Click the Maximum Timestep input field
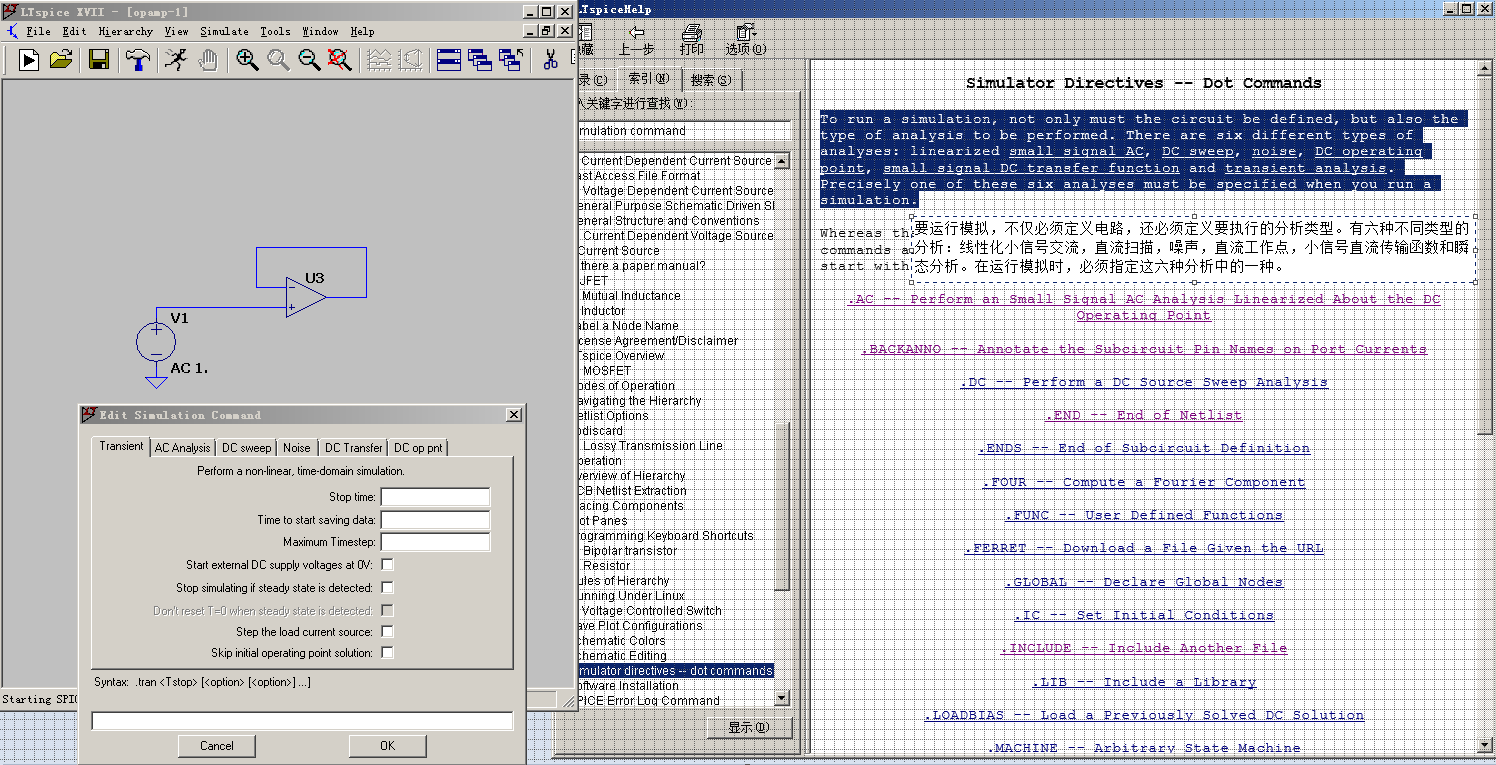 (x=435, y=542)
